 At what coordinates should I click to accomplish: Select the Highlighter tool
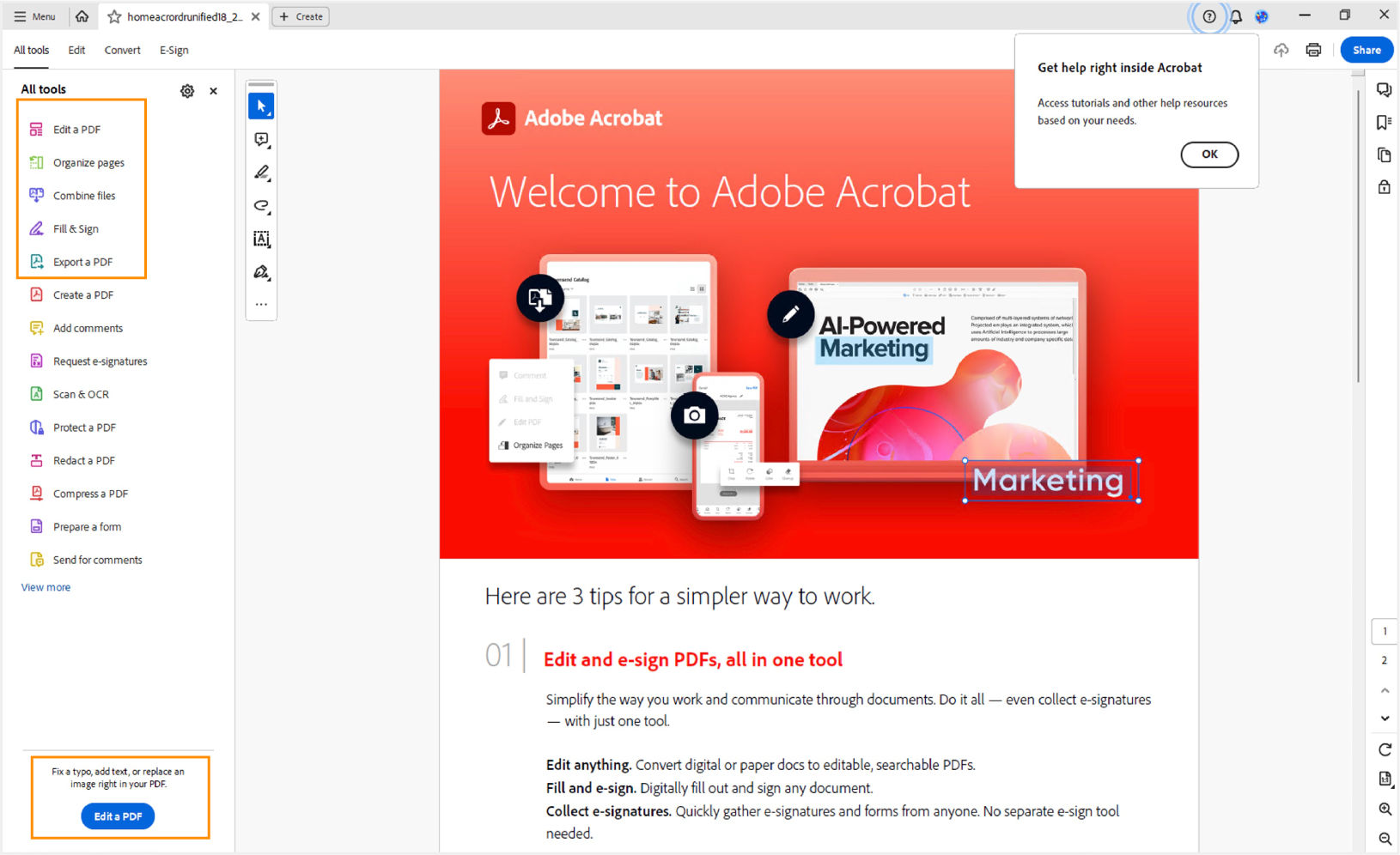click(x=261, y=172)
